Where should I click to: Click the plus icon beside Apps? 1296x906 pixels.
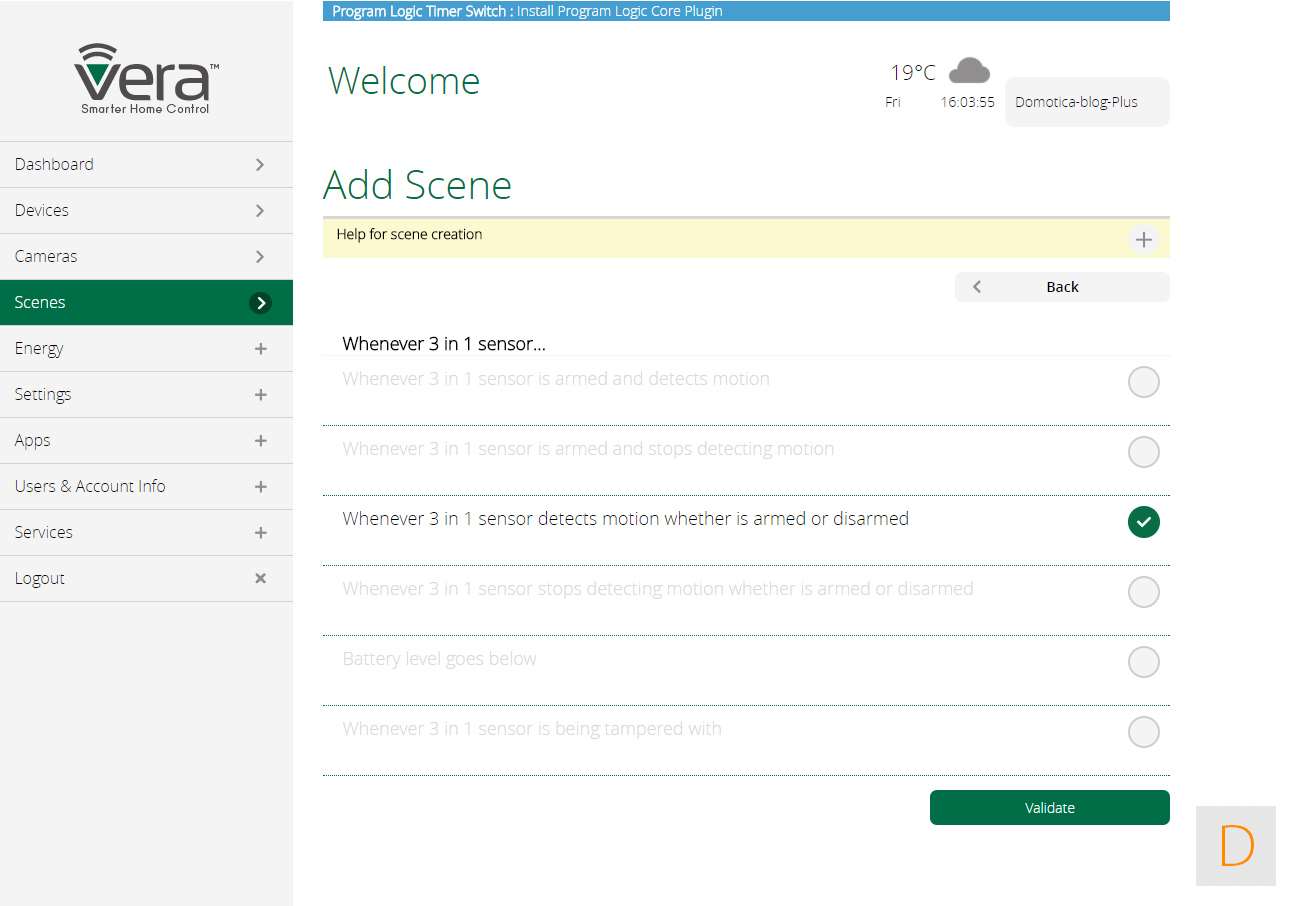260,441
